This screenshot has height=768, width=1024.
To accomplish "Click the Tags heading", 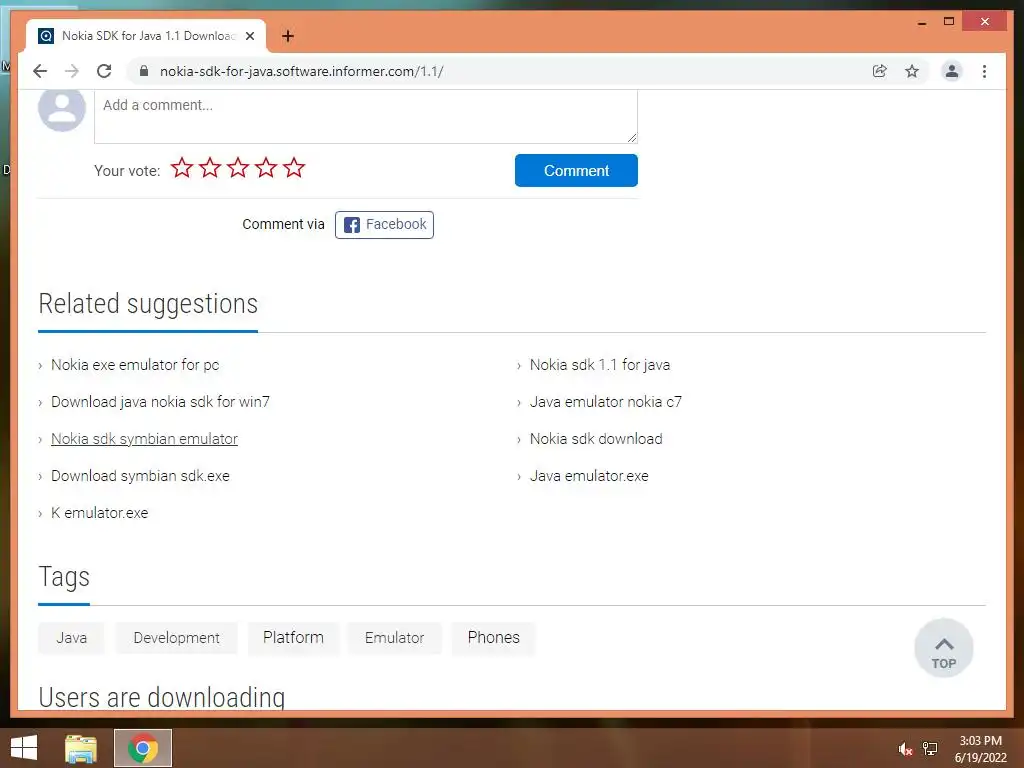I will (x=64, y=577).
